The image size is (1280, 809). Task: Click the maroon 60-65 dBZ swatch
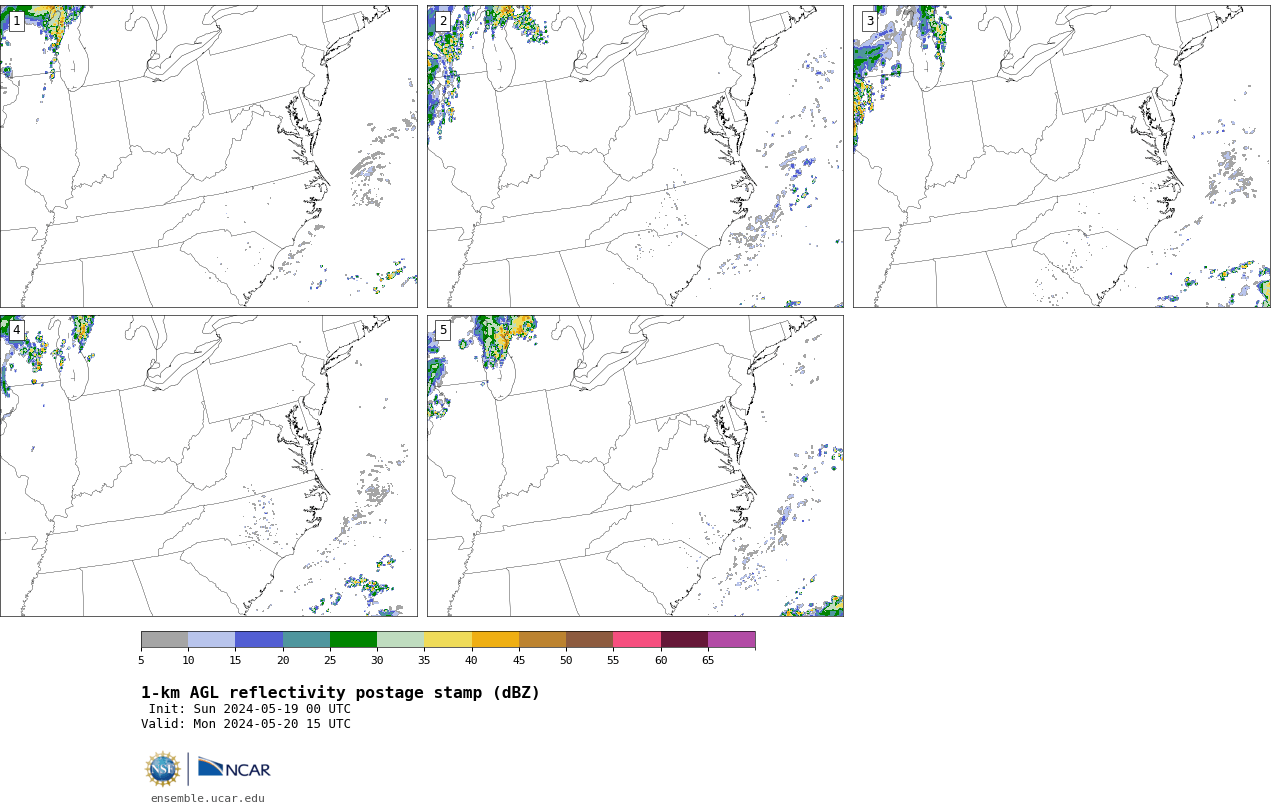[x=684, y=640]
